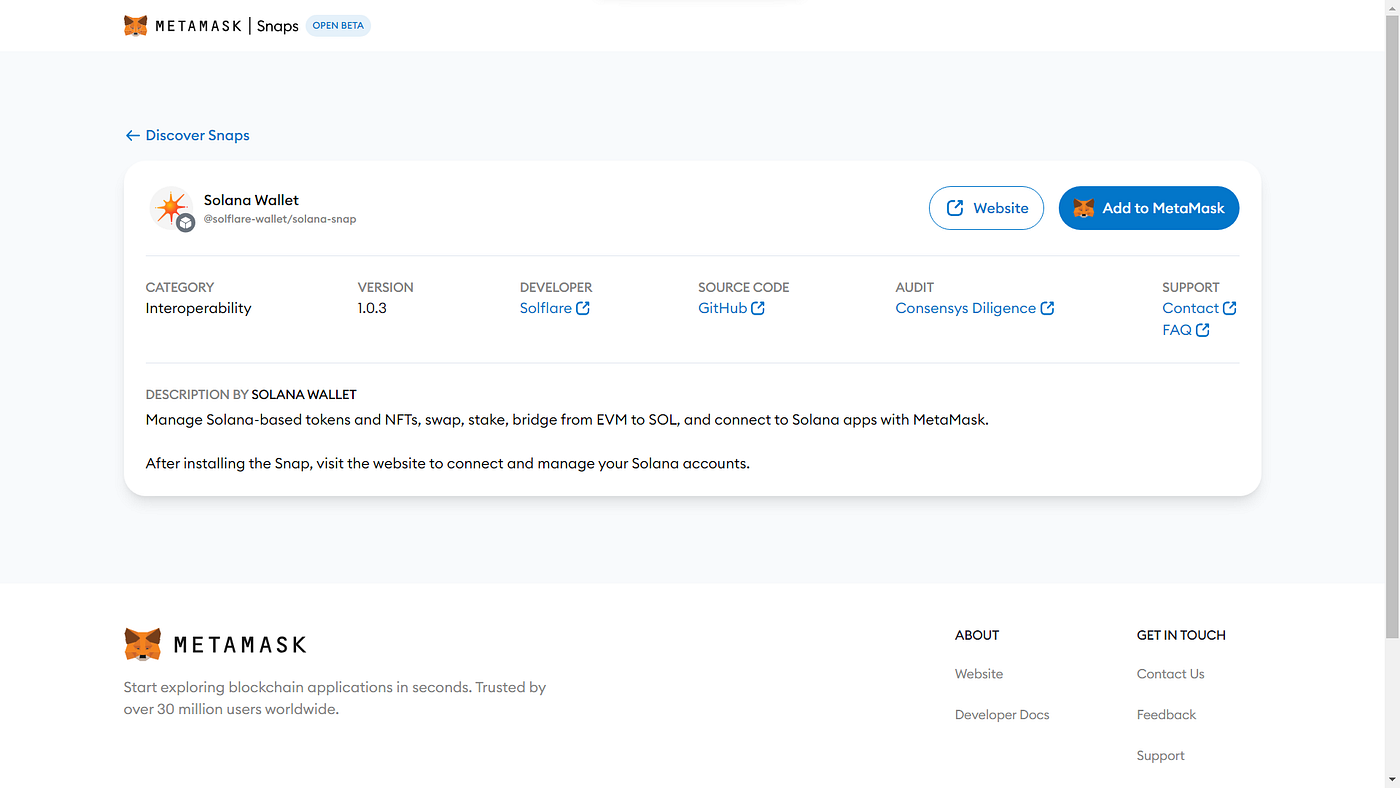Click the DESCRIPTION BY SOLANA WALLET heading

tap(251, 394)
